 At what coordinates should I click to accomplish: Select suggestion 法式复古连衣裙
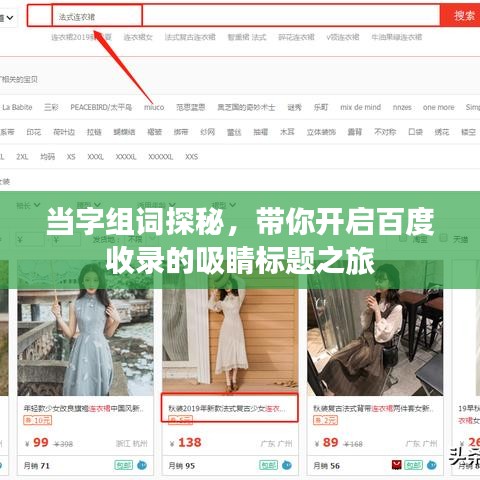(190, 37)
